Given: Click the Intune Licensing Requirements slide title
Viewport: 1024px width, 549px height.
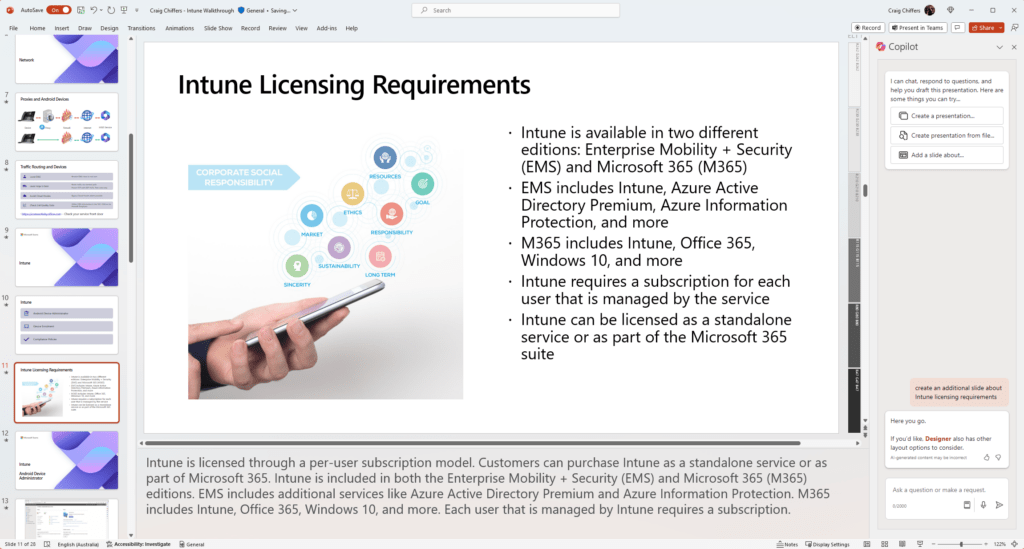Looking at the screenshot, I should coord(354,86).
